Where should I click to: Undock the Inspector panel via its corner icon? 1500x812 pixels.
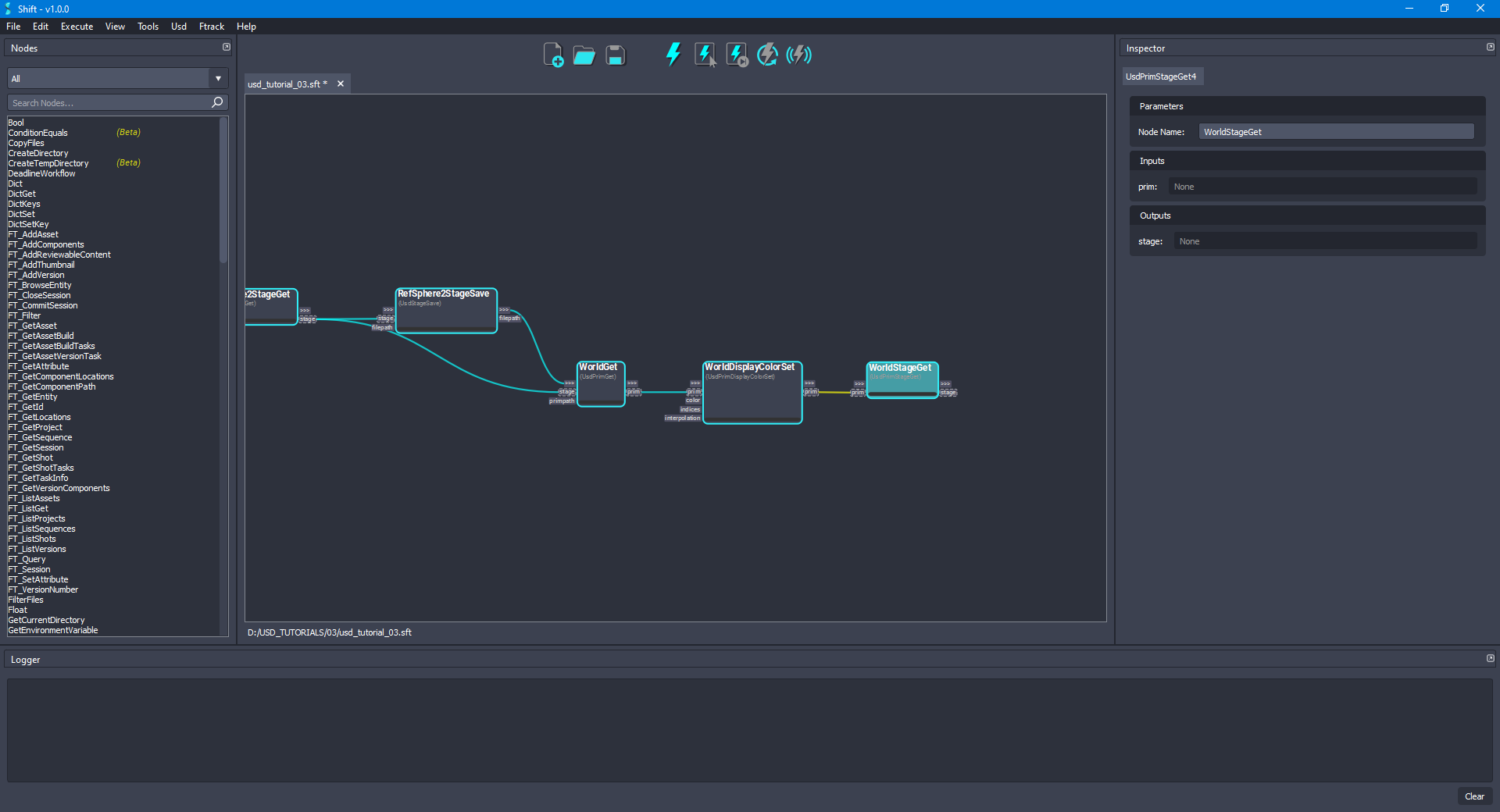pos(1490,47)
